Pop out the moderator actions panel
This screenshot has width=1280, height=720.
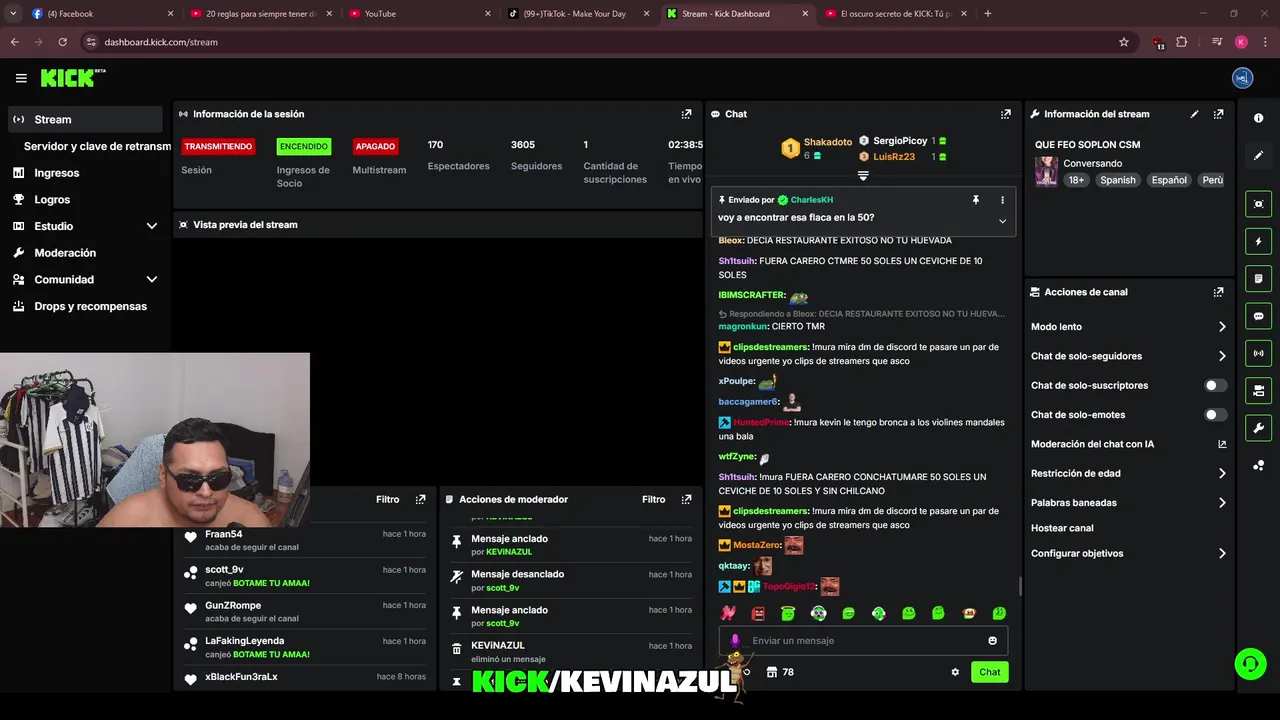[686, 499]
